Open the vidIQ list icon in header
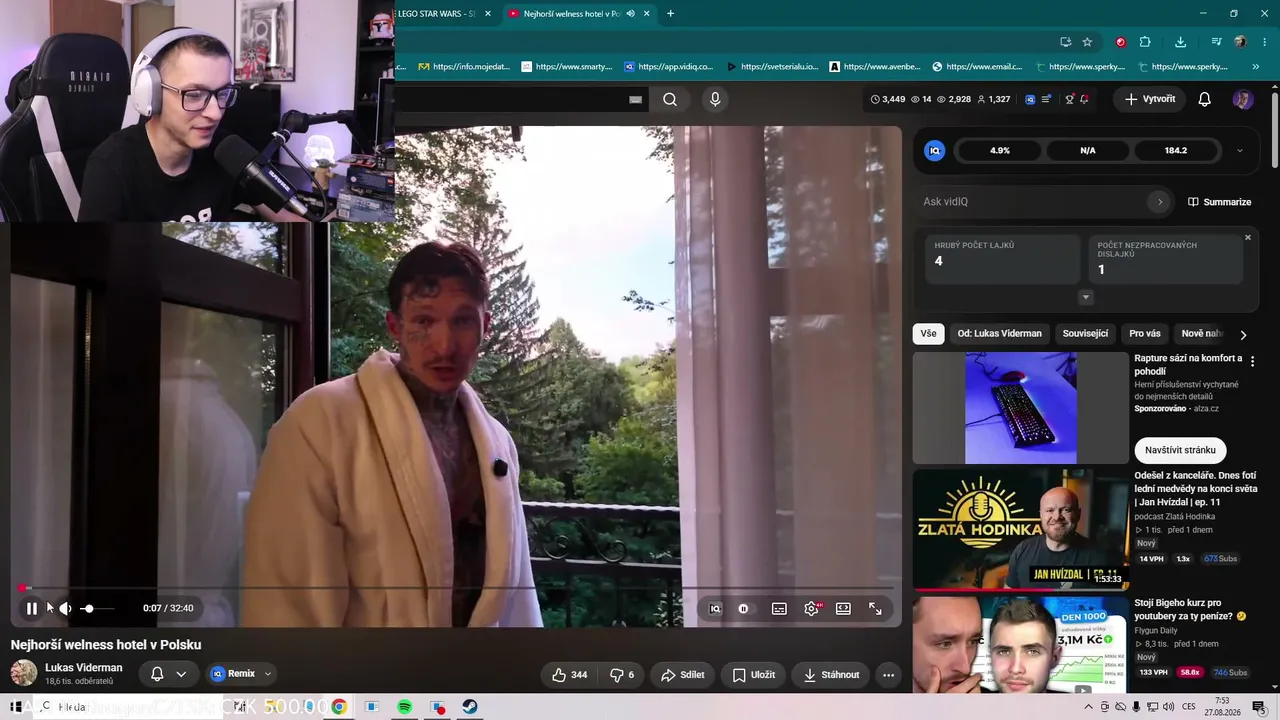The image size is (1280, 720). pos(1046,99)
